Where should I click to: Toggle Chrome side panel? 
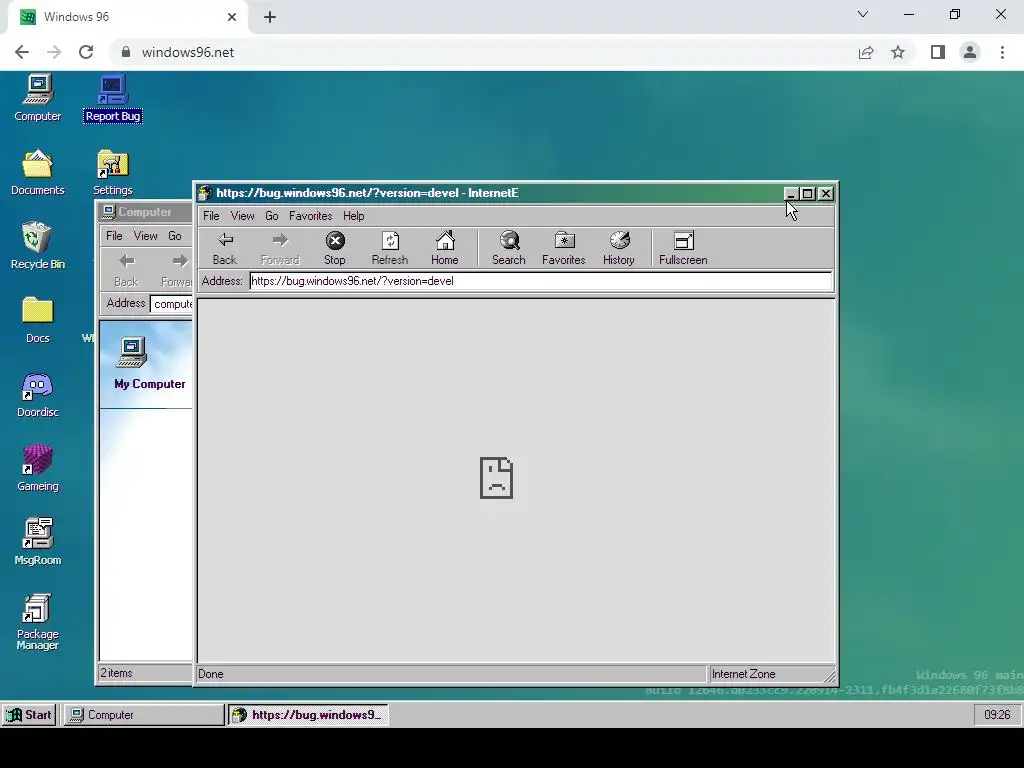point(938,52)
